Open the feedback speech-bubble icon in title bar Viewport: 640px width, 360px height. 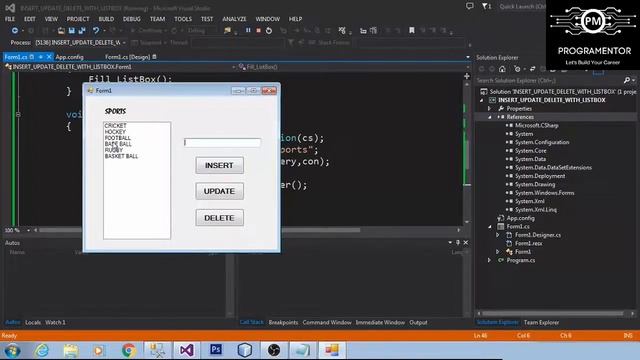click(470, 6)
